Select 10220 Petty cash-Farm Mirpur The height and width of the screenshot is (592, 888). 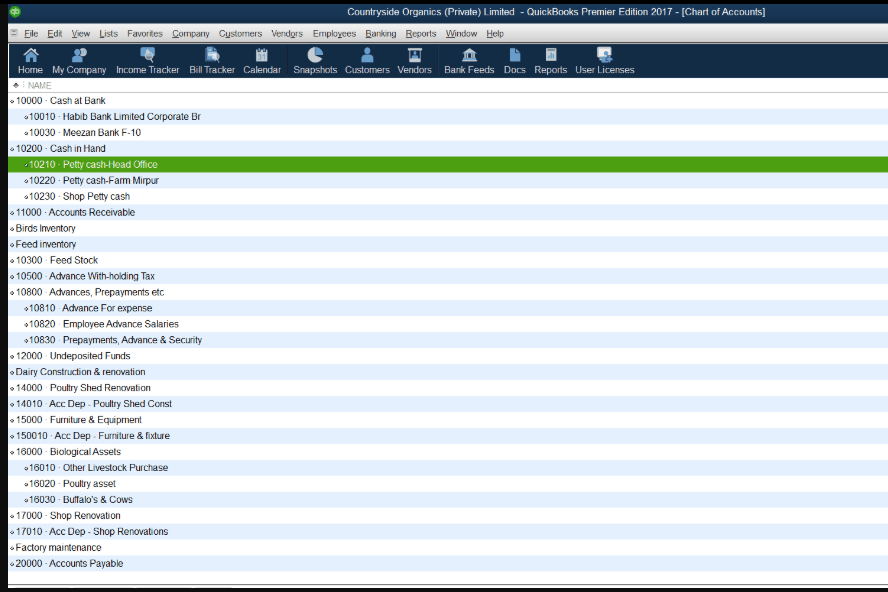pyautogui.click(x=447, y=180)
